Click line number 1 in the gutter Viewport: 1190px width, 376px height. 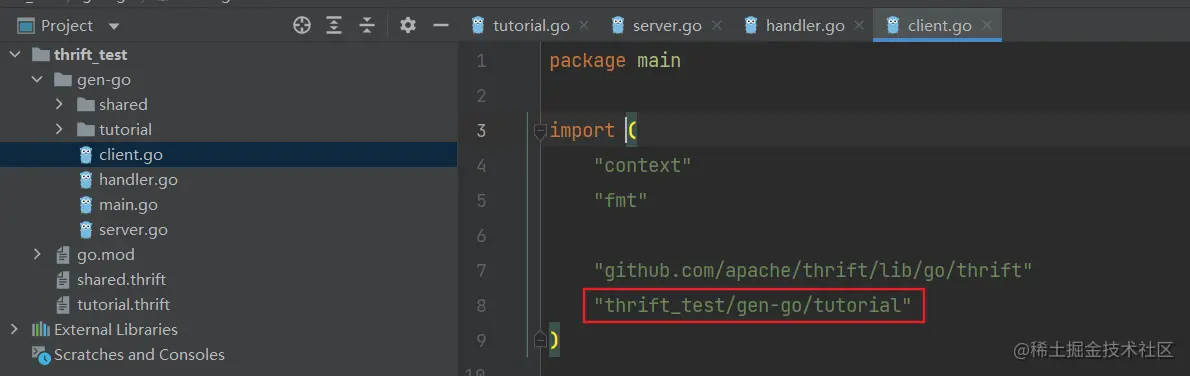481,61
